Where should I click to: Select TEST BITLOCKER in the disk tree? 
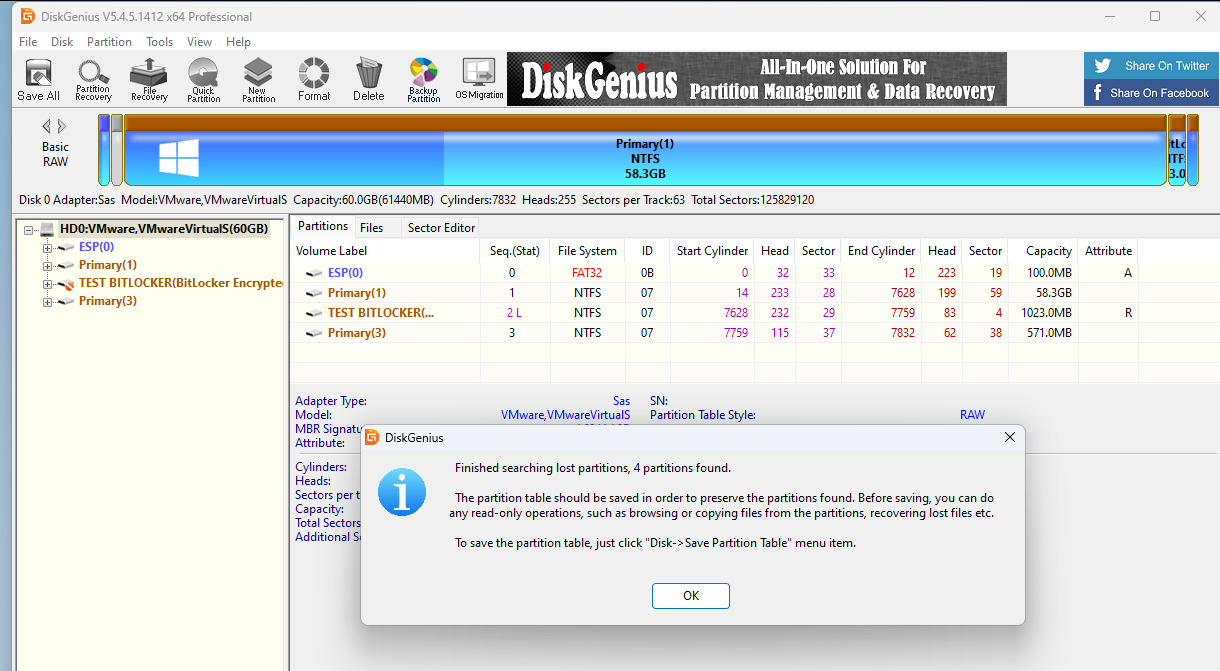181,284
